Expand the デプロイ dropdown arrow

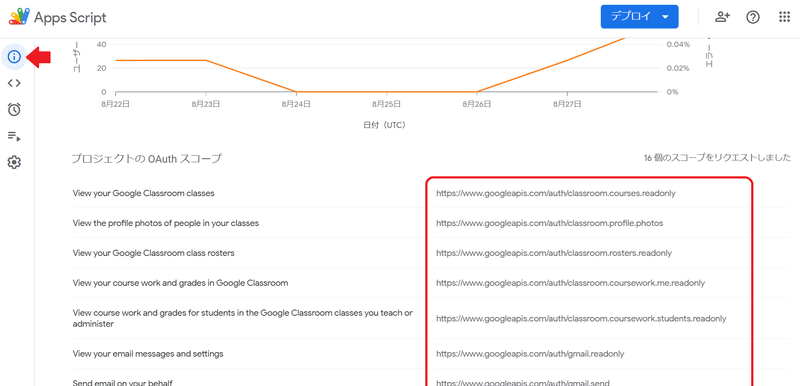click(x=665, y=17)
